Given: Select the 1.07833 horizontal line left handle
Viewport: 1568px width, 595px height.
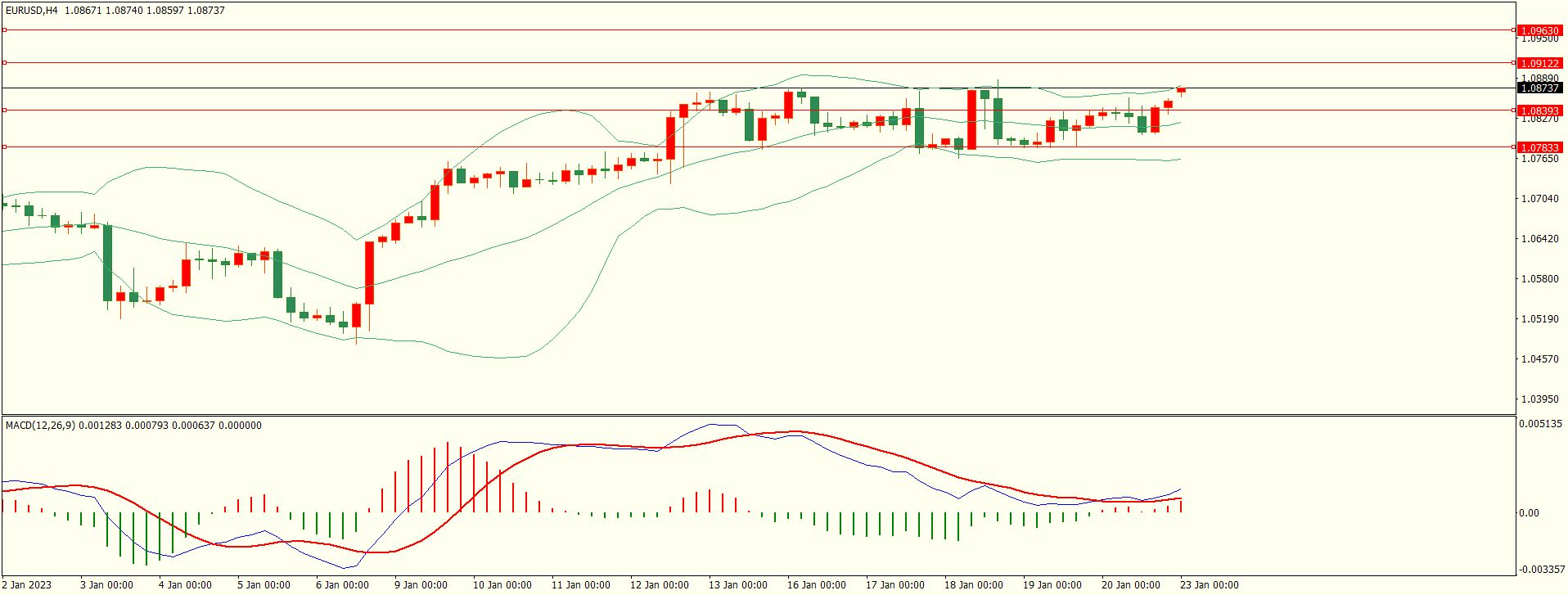Looking at the screenshot, I should pyautogui.click(x=4, y=146).
